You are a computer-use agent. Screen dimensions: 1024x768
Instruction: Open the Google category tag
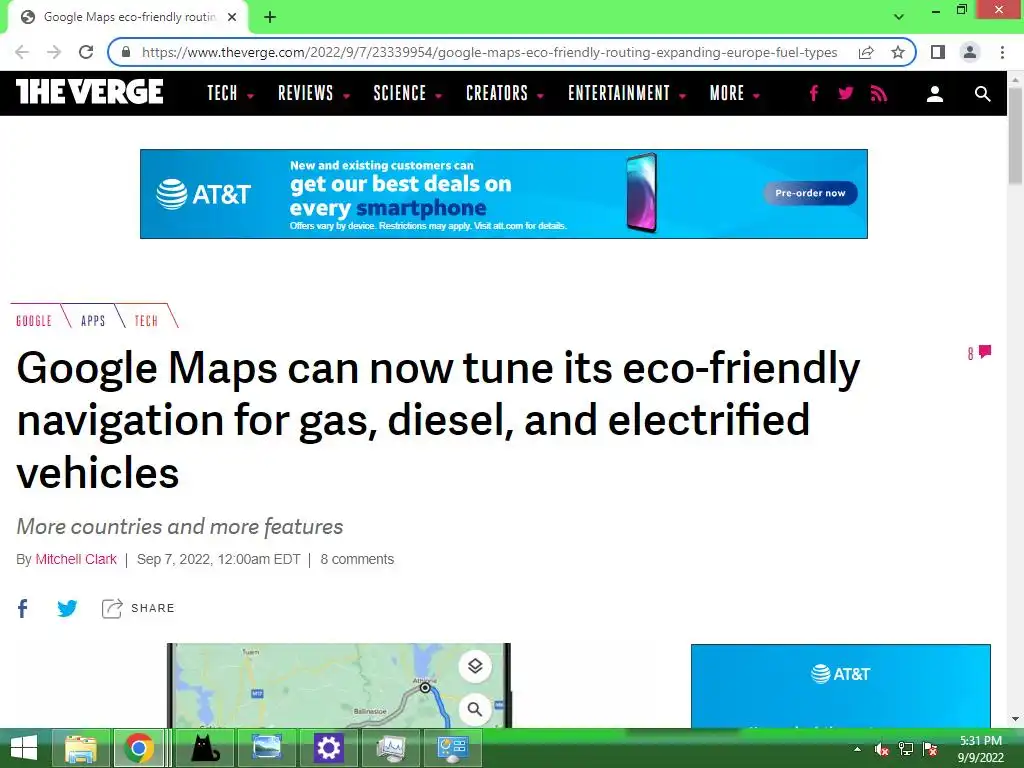point(34,321)
